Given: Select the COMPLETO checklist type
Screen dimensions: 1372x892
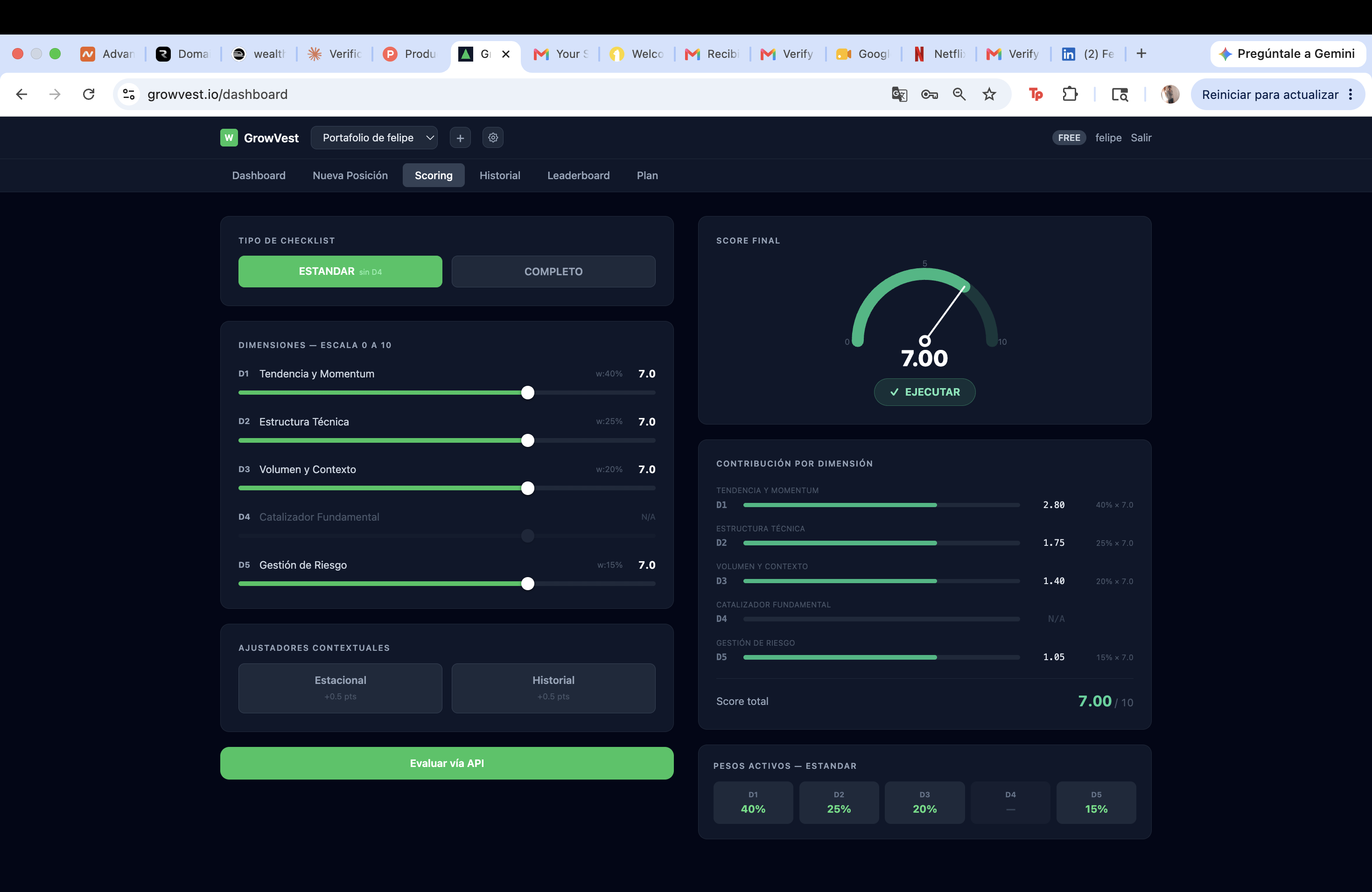Looking at the screenshot, I should (553, 272).
